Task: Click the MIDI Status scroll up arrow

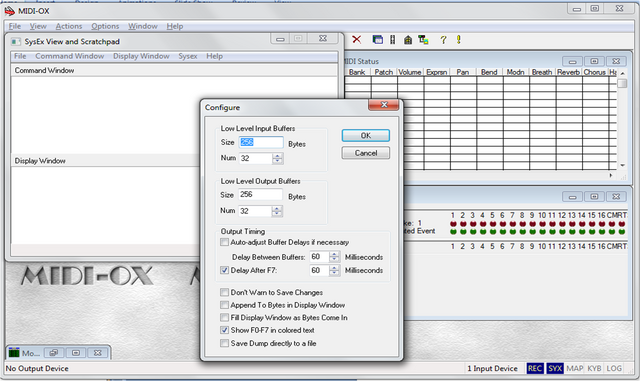Action: pos(622,73)
